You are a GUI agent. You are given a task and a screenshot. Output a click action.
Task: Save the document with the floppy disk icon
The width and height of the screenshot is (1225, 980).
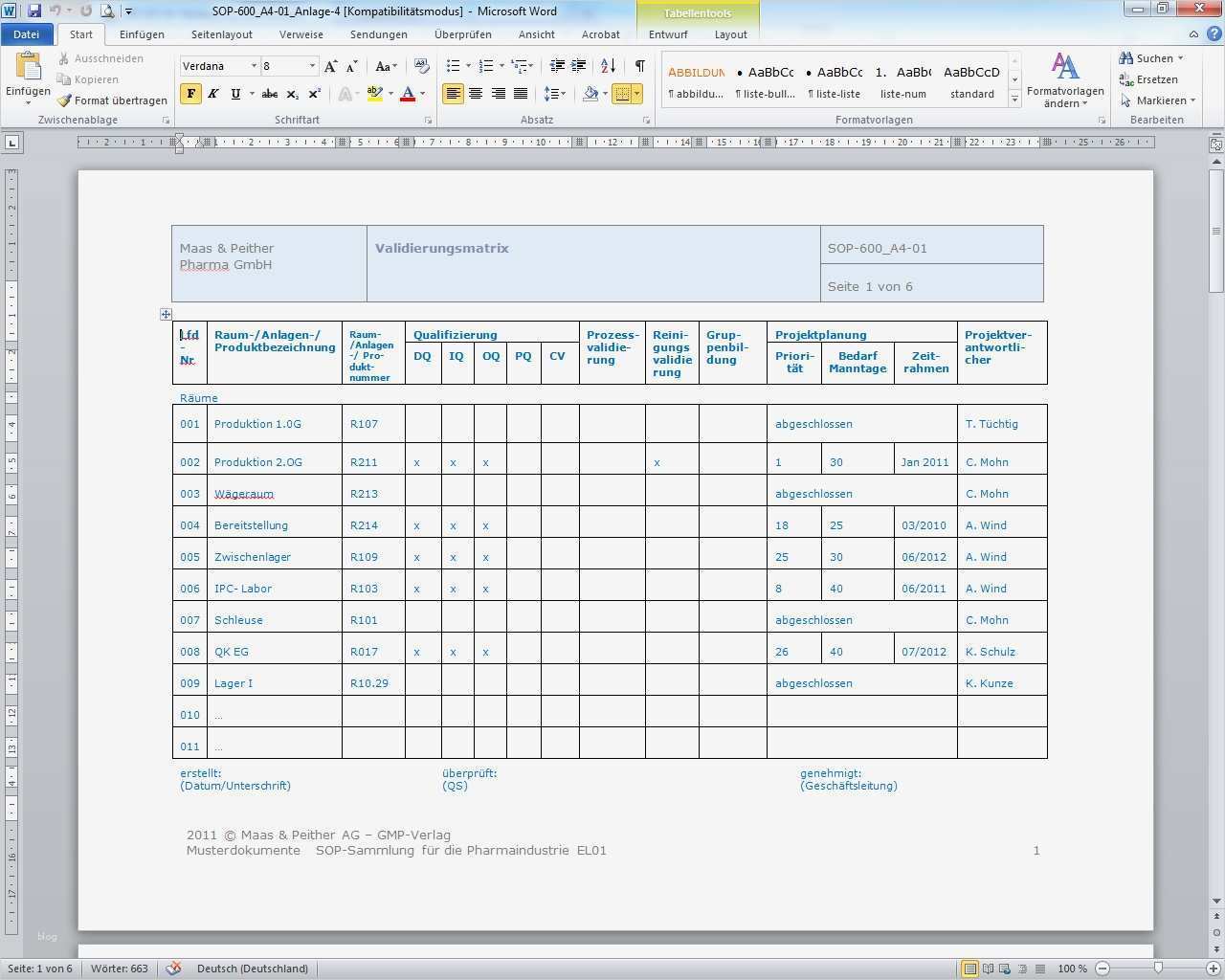click(34, 11)
